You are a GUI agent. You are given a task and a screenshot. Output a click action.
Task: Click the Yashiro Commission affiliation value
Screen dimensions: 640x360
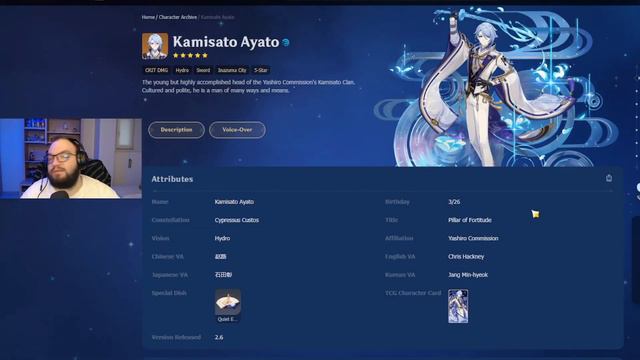pyautogui.click(x=473, y=238)
